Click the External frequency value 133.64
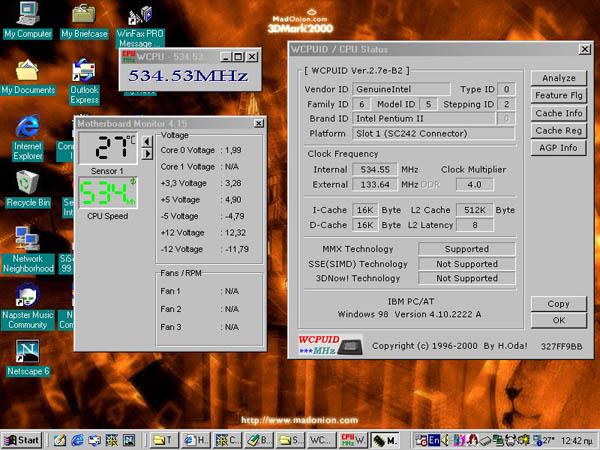 (375, 184)
